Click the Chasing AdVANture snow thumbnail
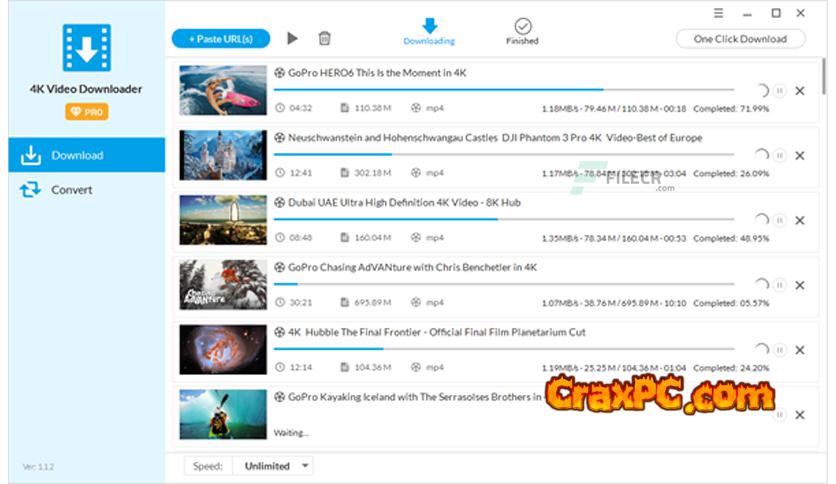 (223, 285)
